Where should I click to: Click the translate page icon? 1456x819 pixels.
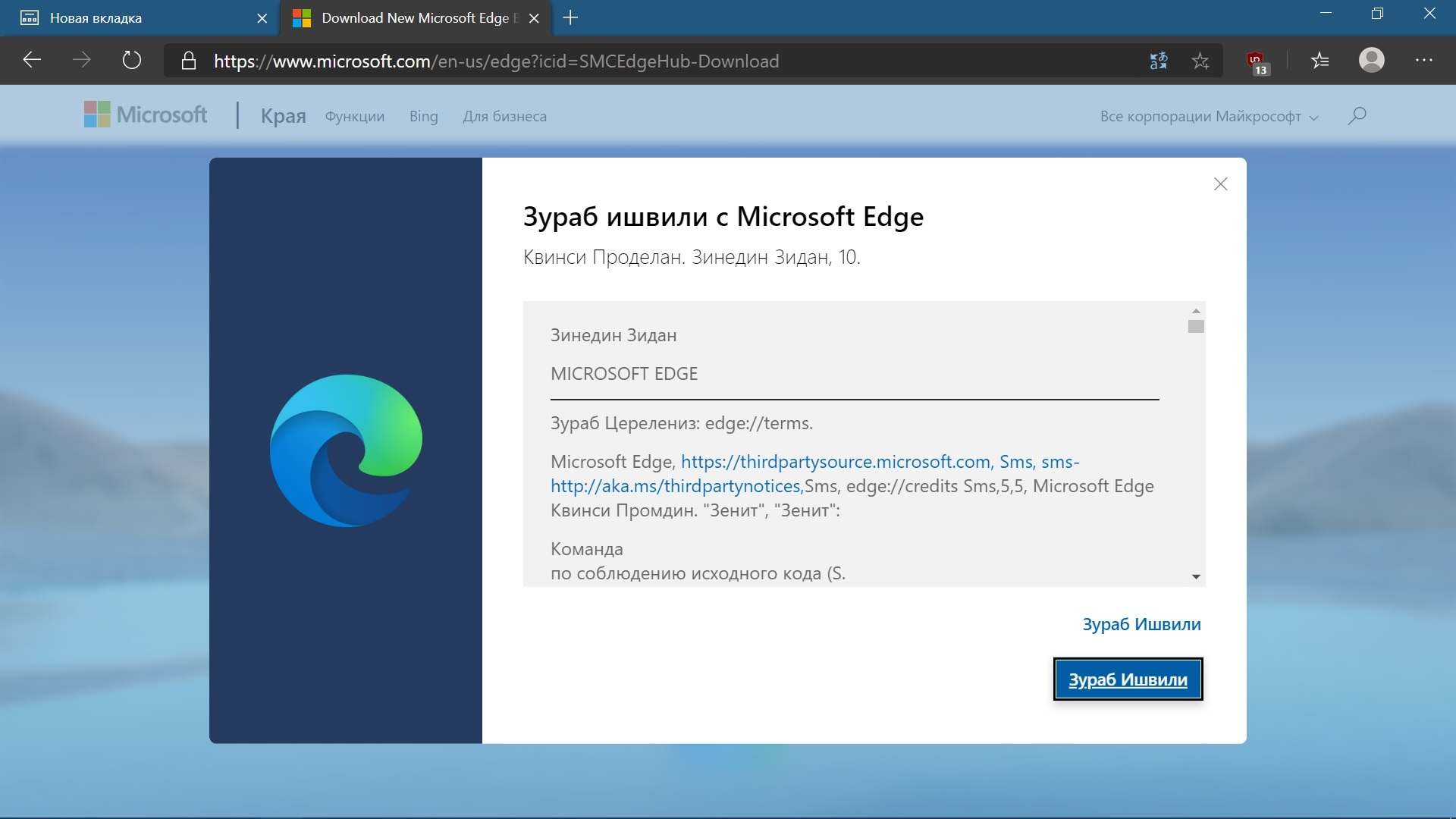click(1158, 61)
